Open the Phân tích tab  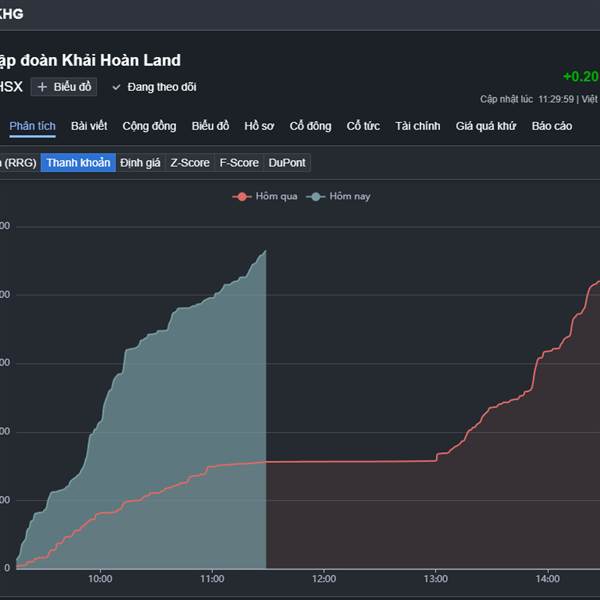(32, 126)
